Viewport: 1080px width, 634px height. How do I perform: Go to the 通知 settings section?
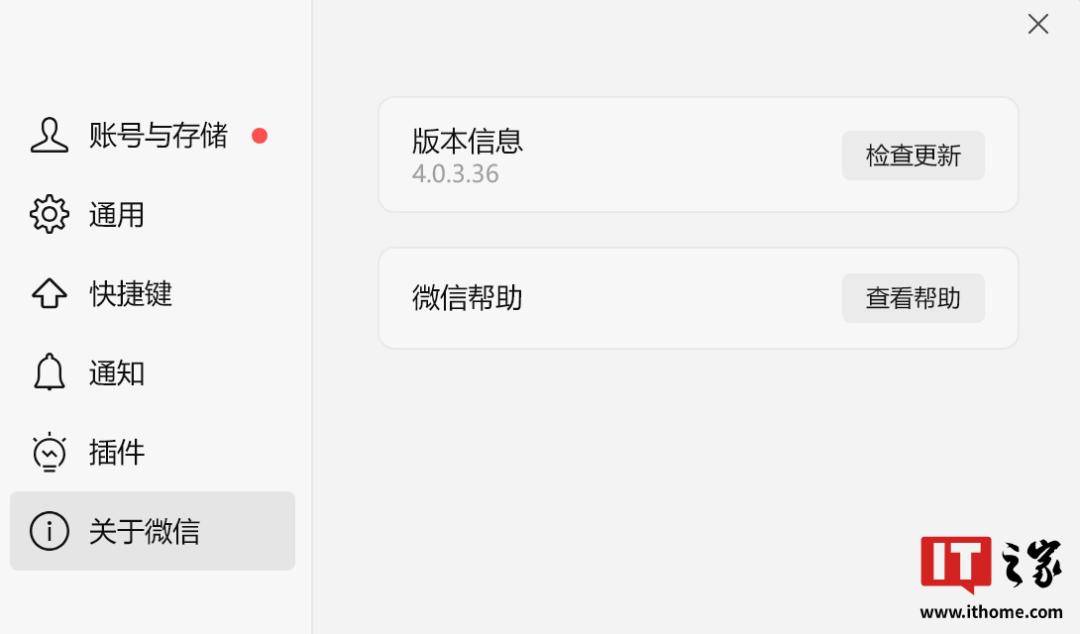[117, 373]
